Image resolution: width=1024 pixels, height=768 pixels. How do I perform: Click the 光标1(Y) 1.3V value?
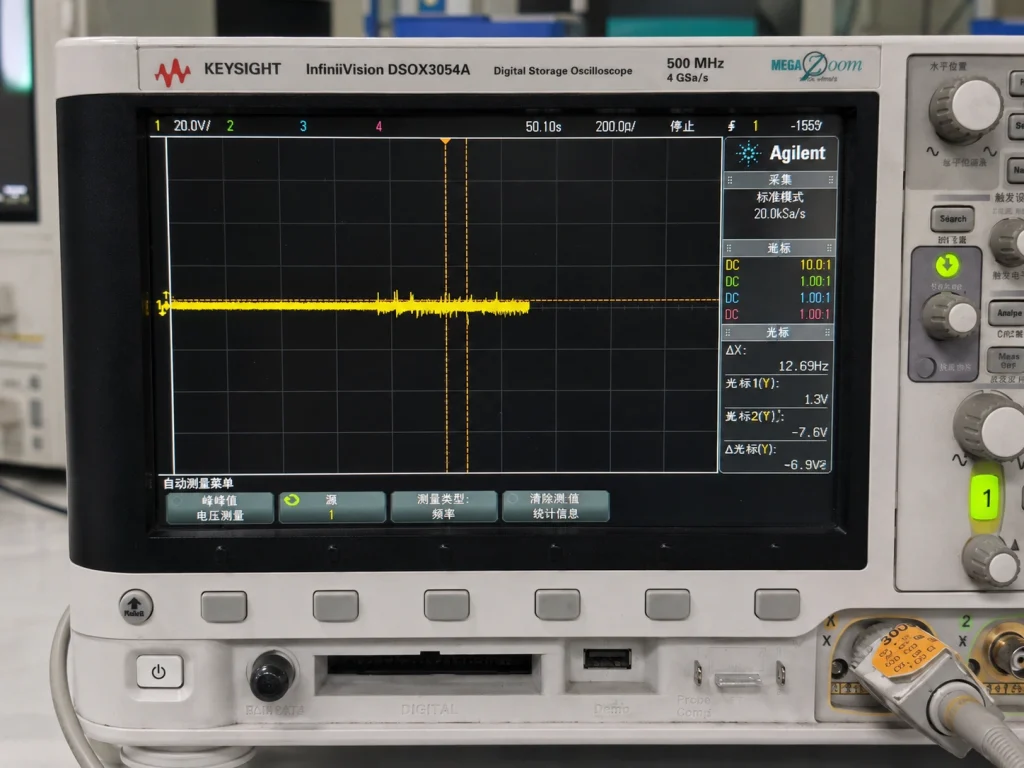coord(816,399)
